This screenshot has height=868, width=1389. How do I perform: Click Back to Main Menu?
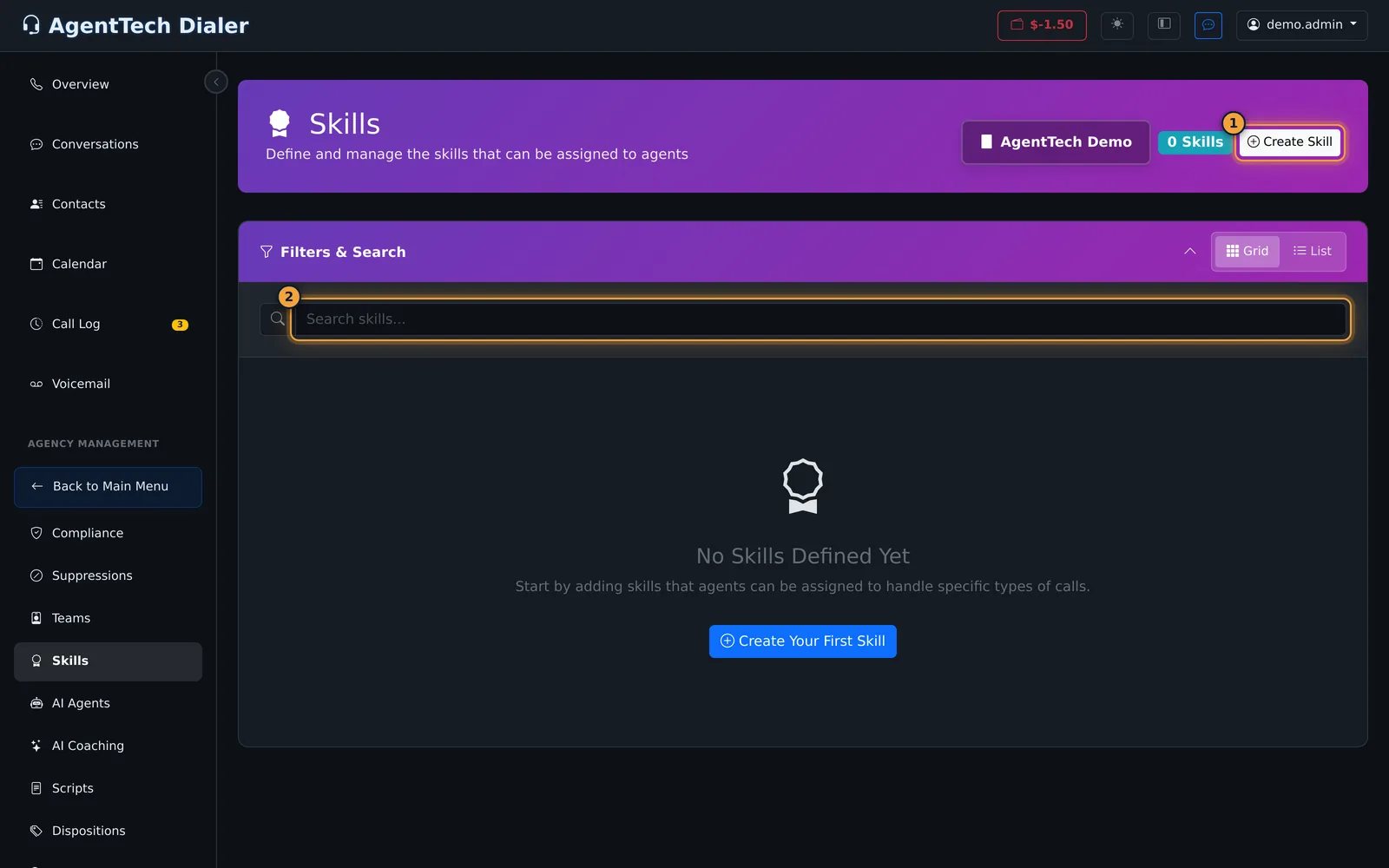coord(108,487)
